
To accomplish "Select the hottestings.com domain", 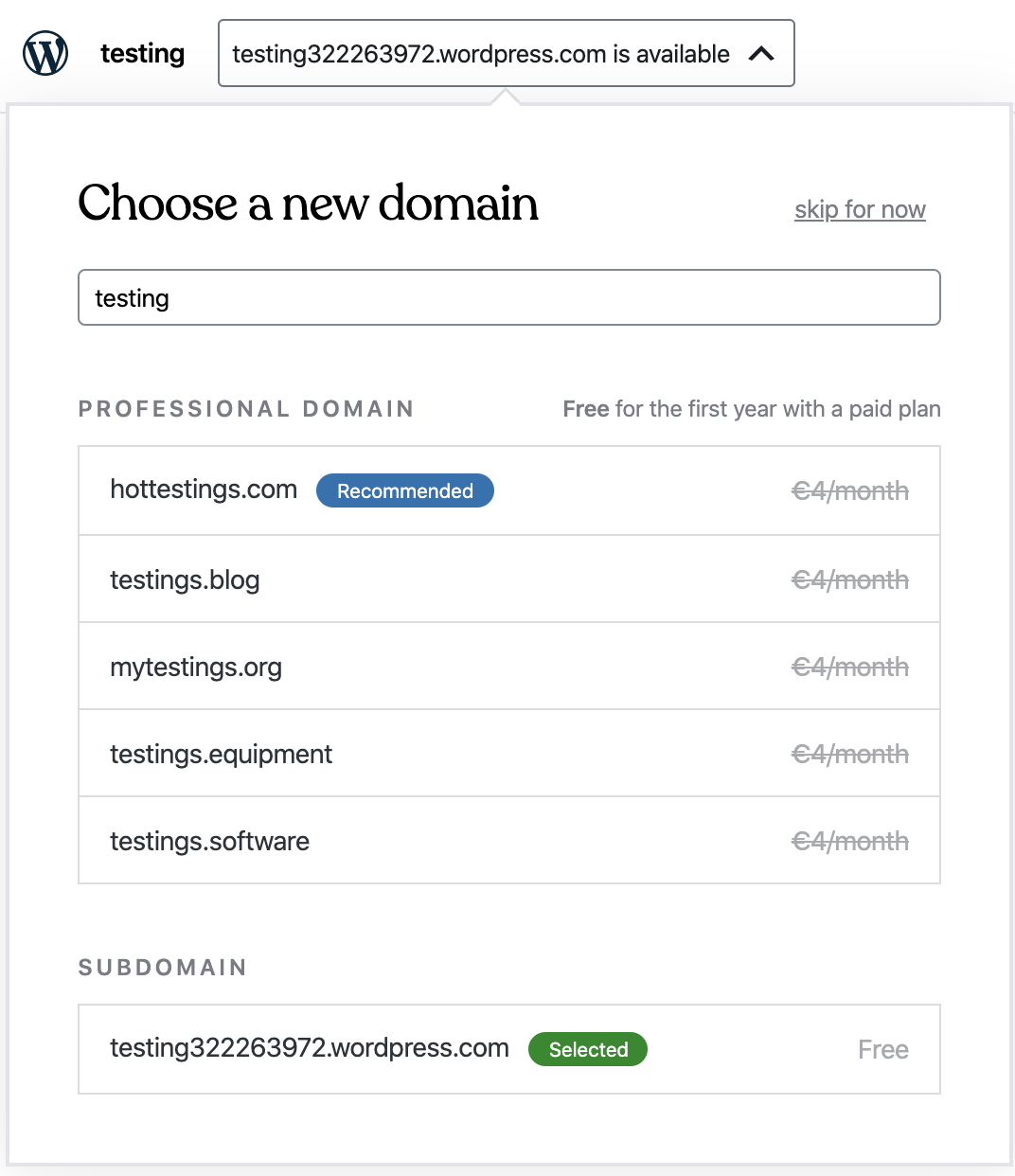I will [509, 490].
